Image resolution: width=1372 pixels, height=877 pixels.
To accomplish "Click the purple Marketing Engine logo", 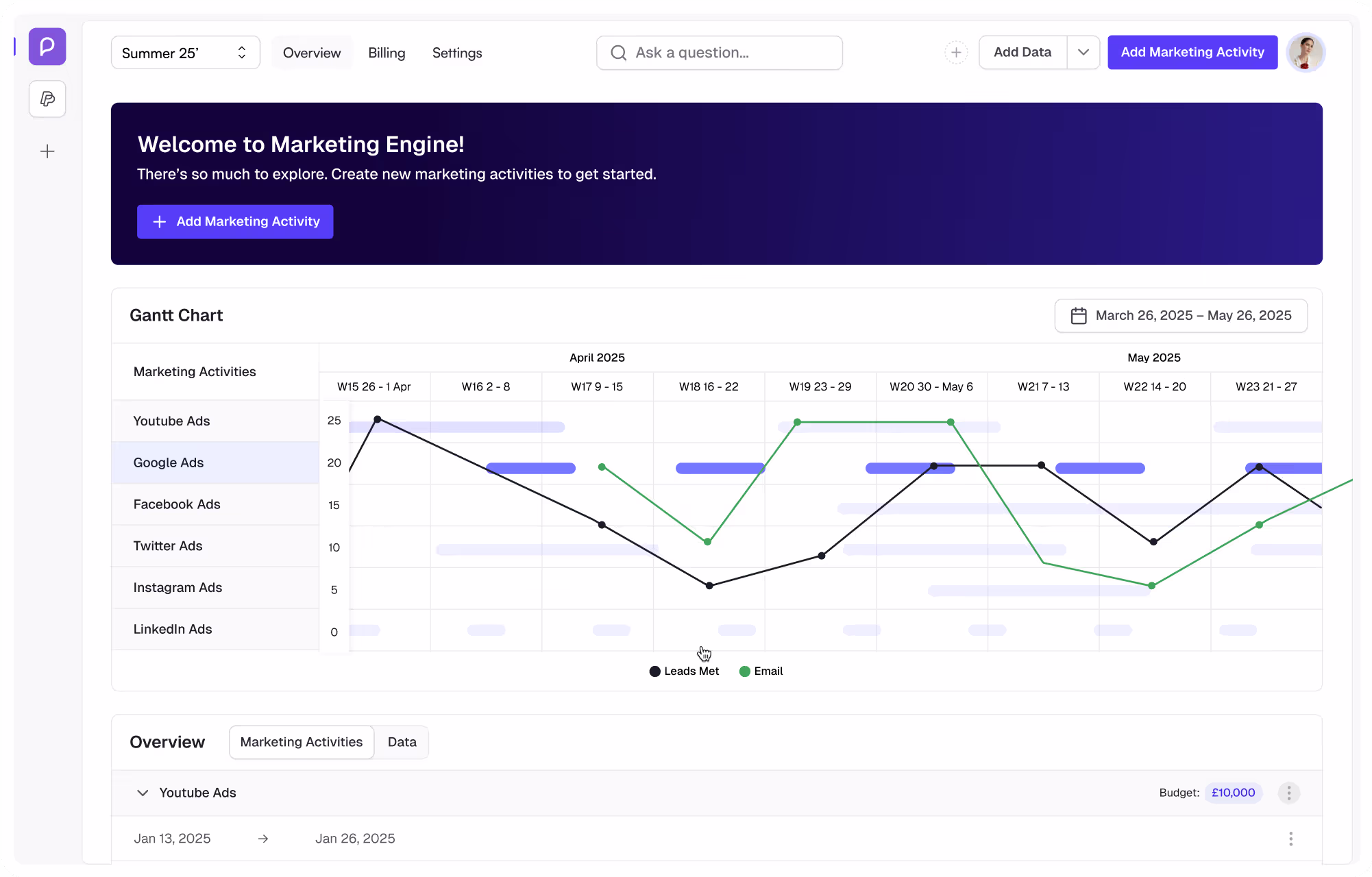I will (47, 47).
